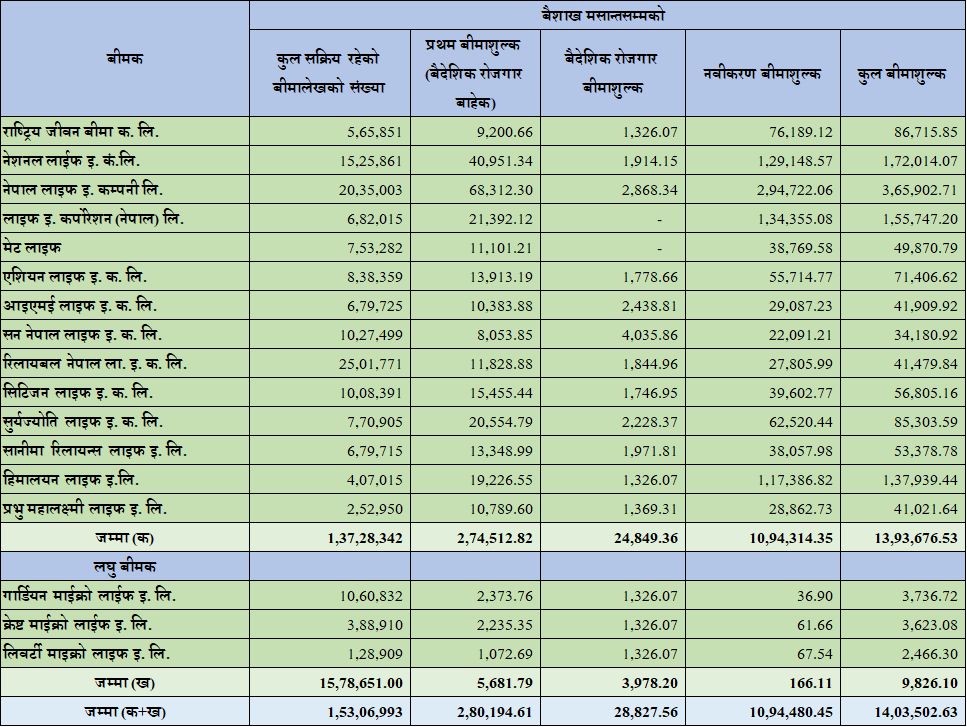This screenshot has height=727, width=967.
Task: Select the सुर्यज्योति लाइफ इ. क. लि. row name
Action: 83,421
